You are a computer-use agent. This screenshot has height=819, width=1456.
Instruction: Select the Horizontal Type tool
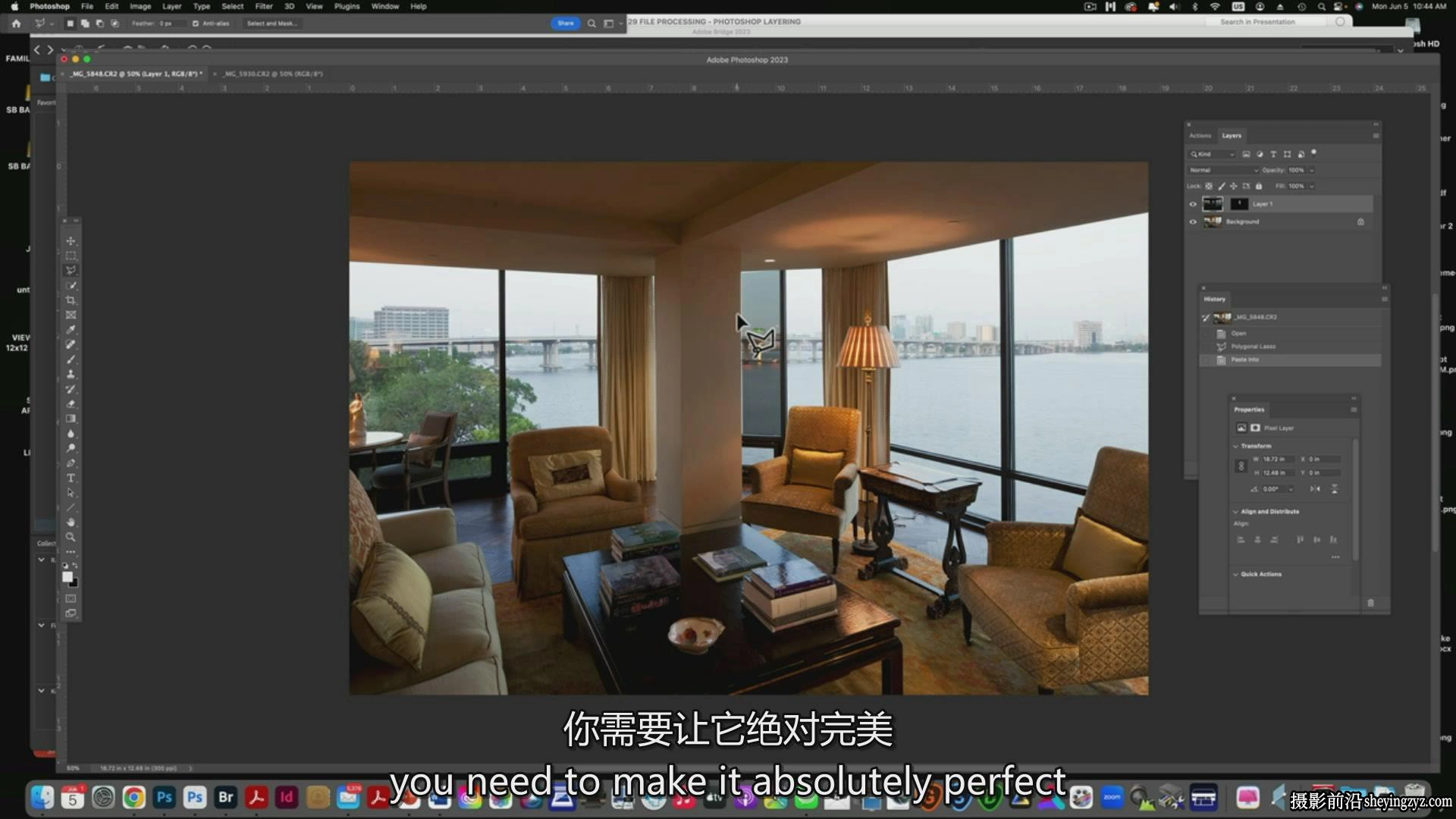click(71, 478)
